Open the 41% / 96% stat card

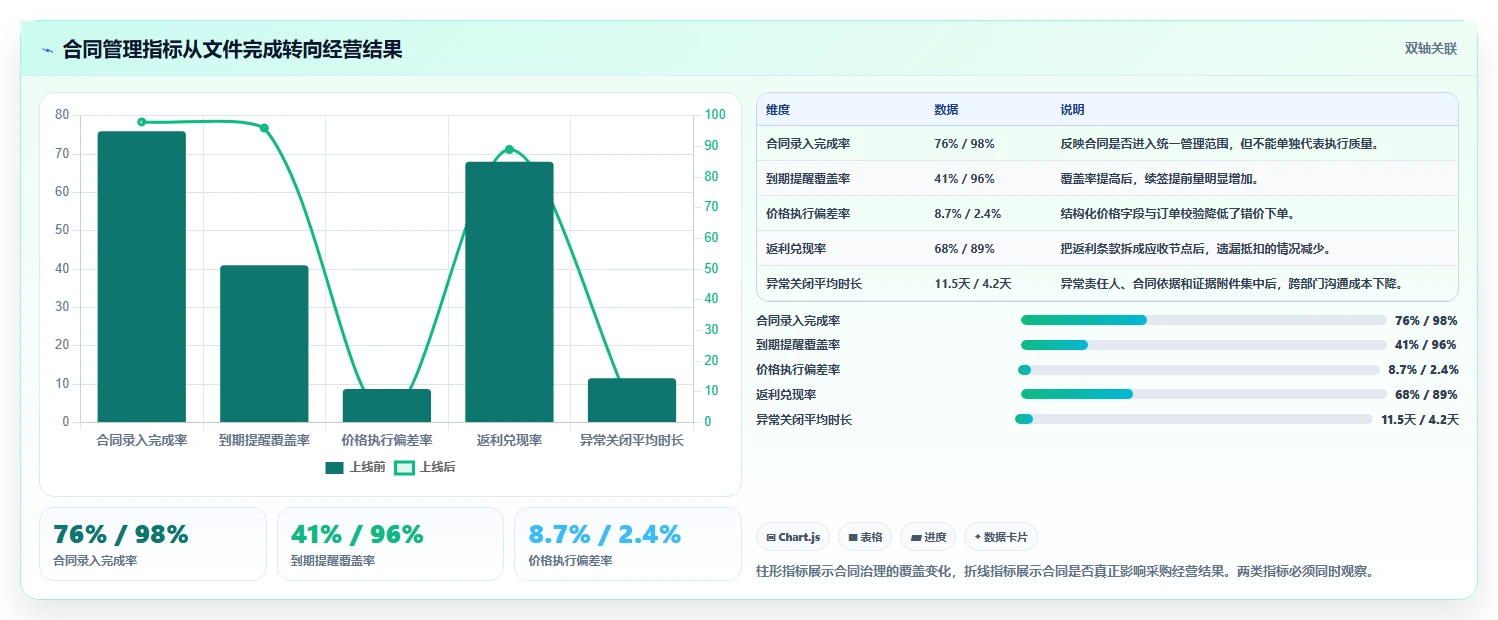point(390,544)
